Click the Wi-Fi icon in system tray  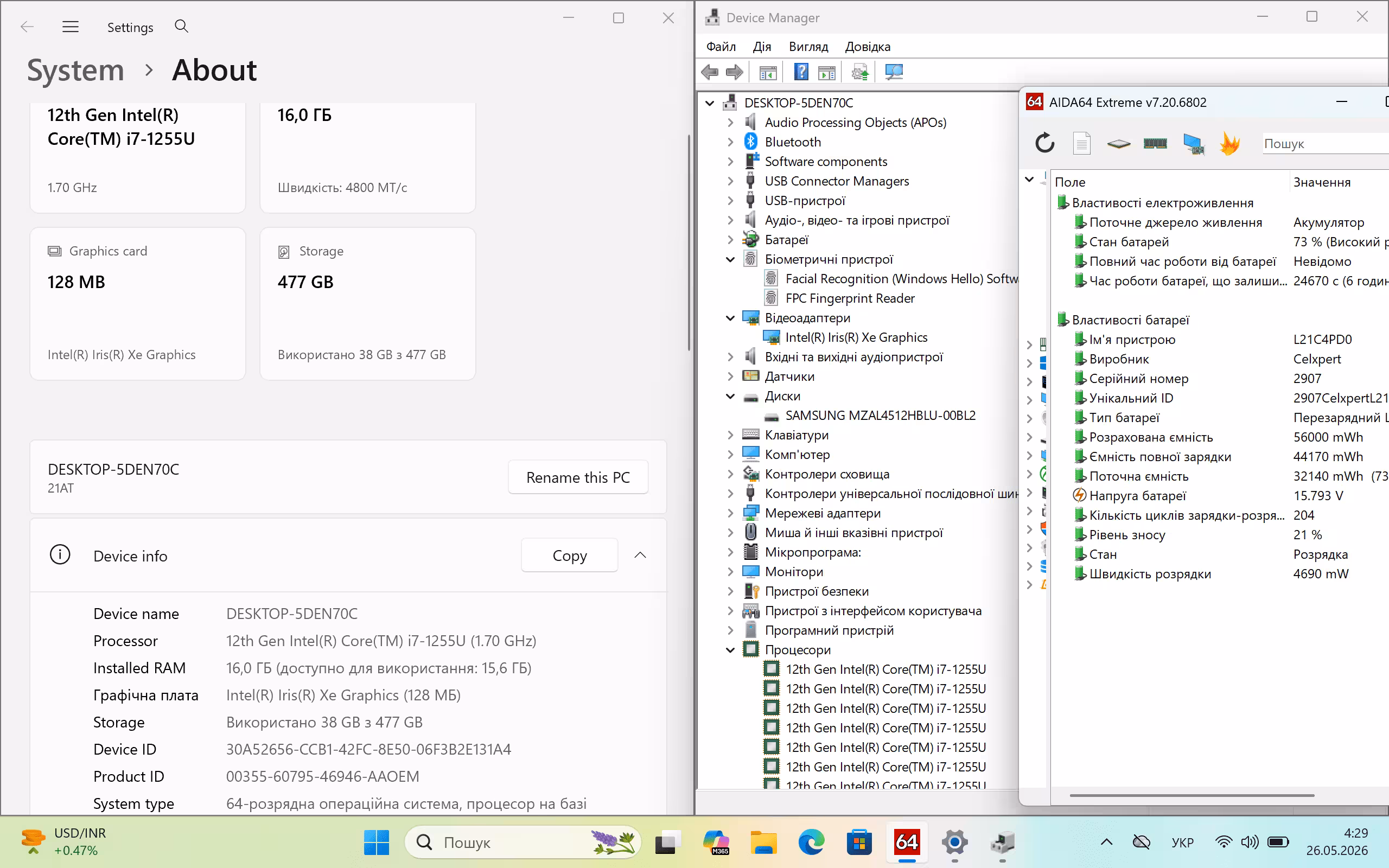coord(1224,842)
